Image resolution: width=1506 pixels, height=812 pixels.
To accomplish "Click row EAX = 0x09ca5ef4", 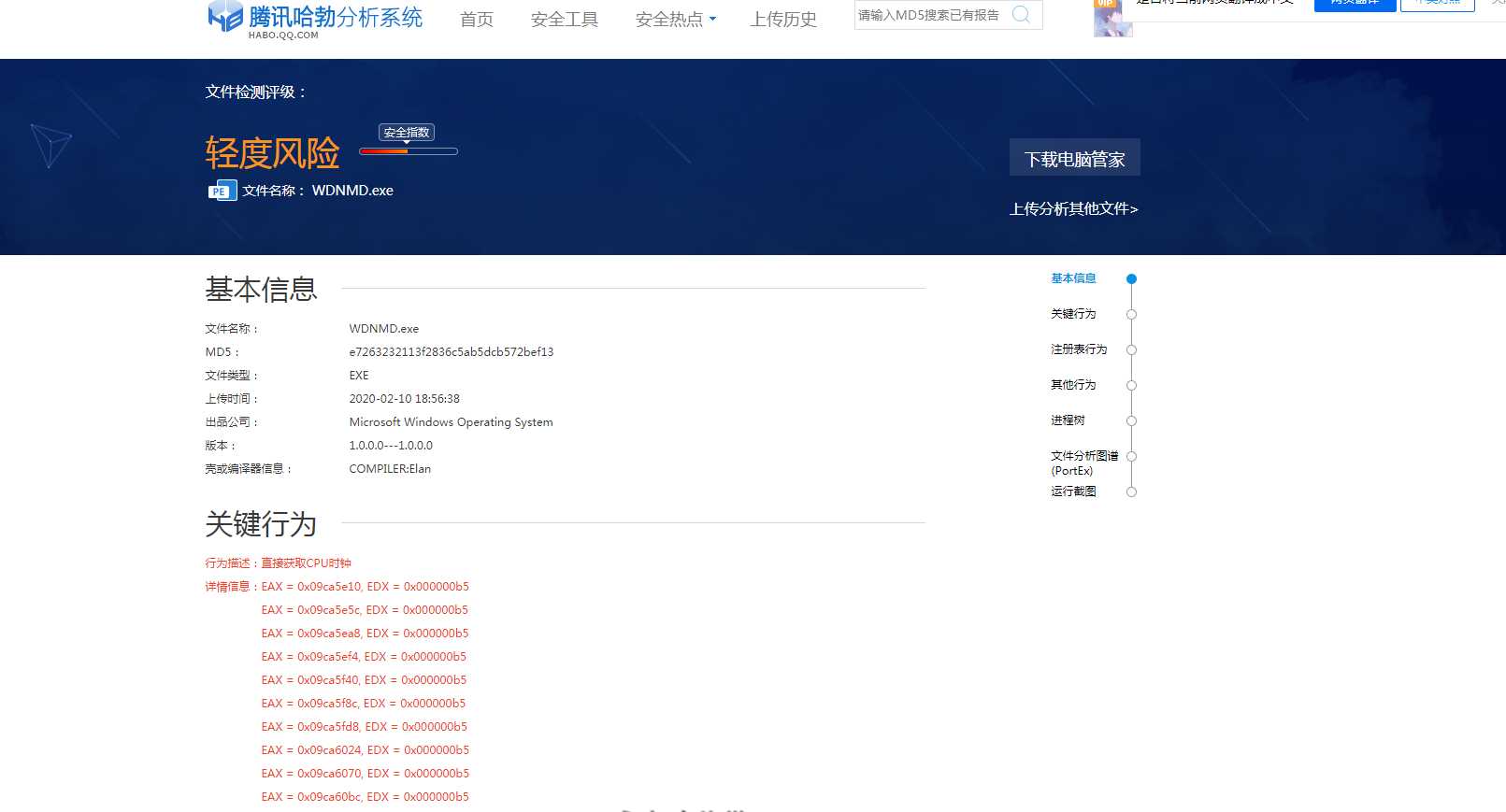I will pos(364,657).
